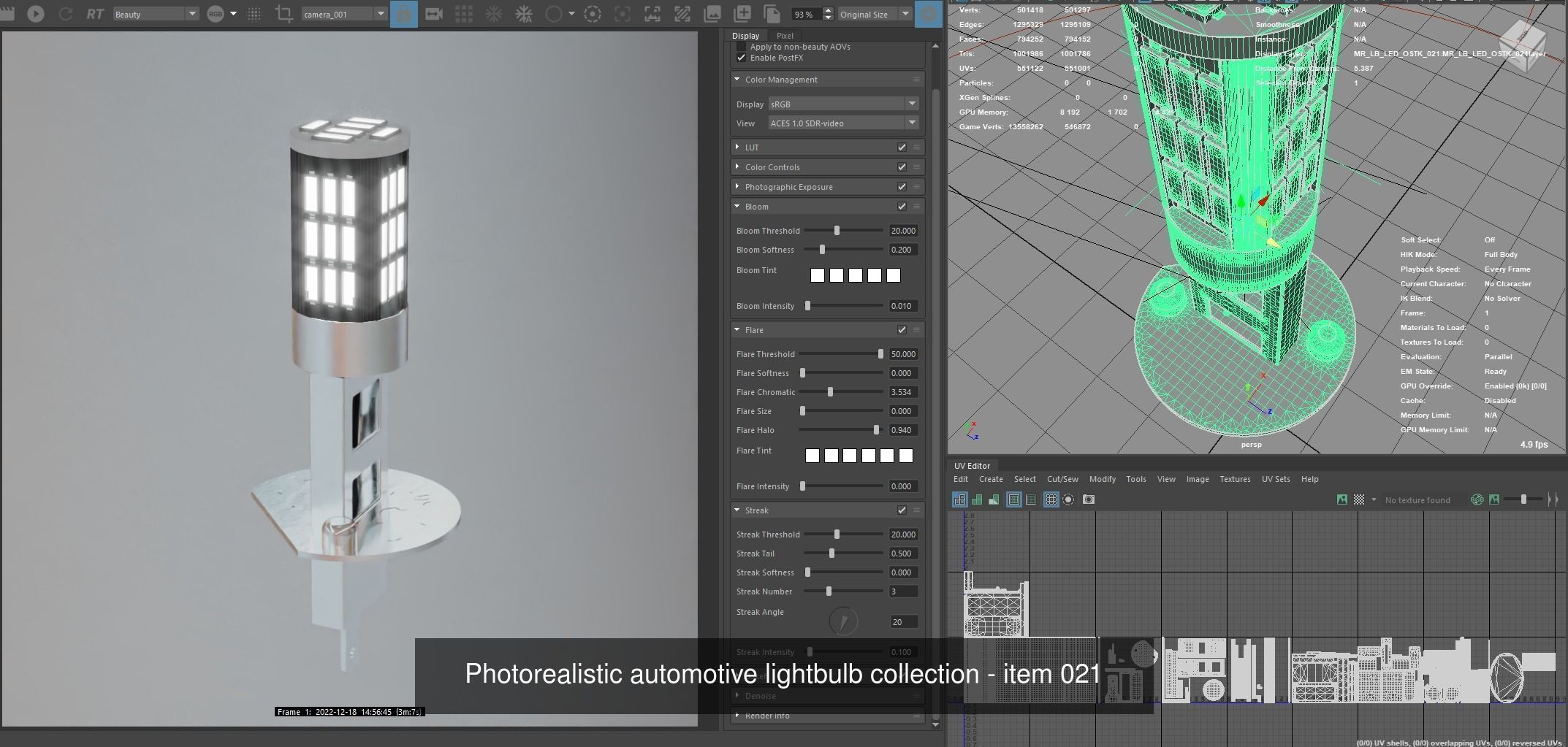Toggle the UV Editor grid display icon
This screenshot has width=1568, height=747.
[1051, 499]
